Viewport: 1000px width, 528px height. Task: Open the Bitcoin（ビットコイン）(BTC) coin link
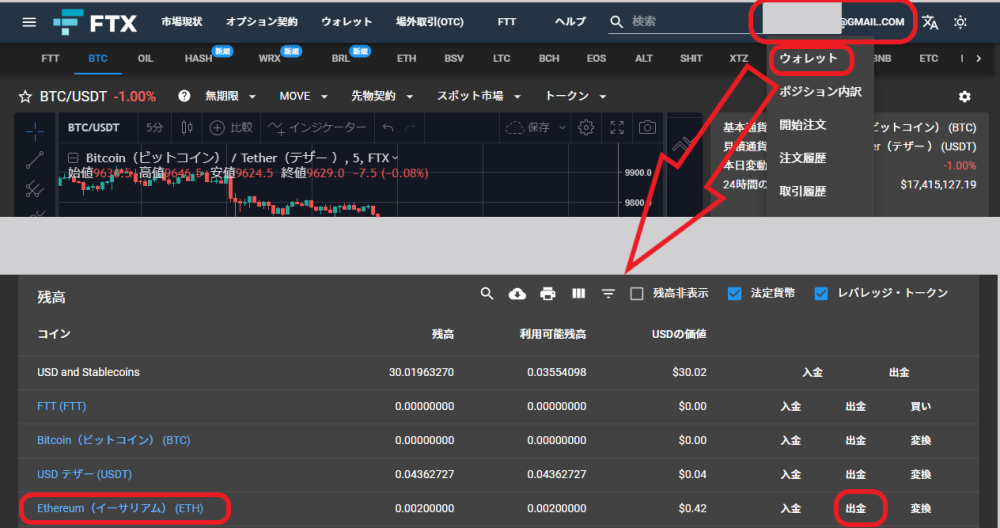[114, 441]
